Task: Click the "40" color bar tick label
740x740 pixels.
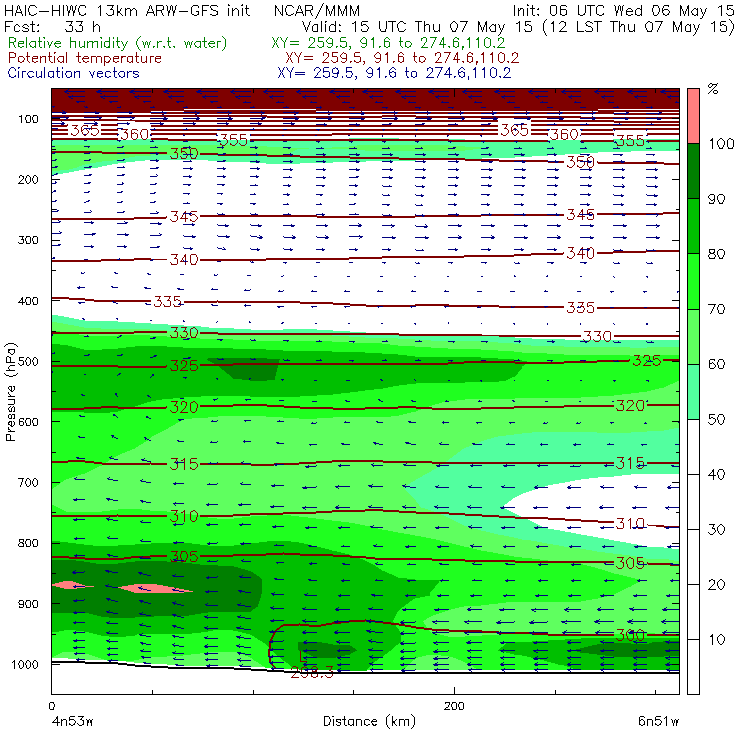Action: (716, 474)
